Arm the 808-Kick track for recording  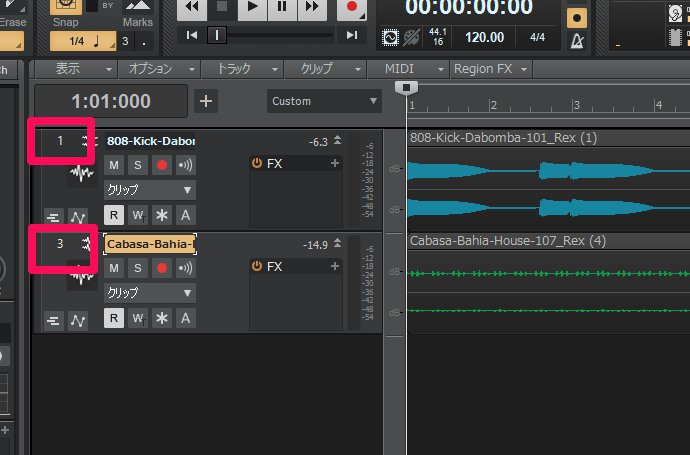(x=162, y=165)
